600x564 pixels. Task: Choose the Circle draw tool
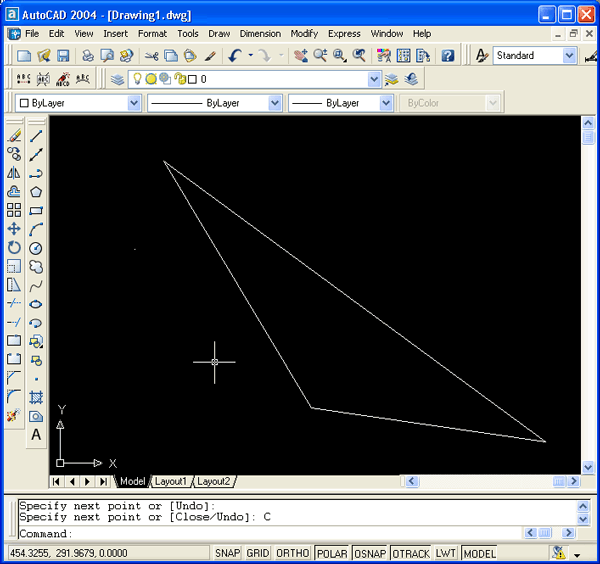[x=36, y=248]
